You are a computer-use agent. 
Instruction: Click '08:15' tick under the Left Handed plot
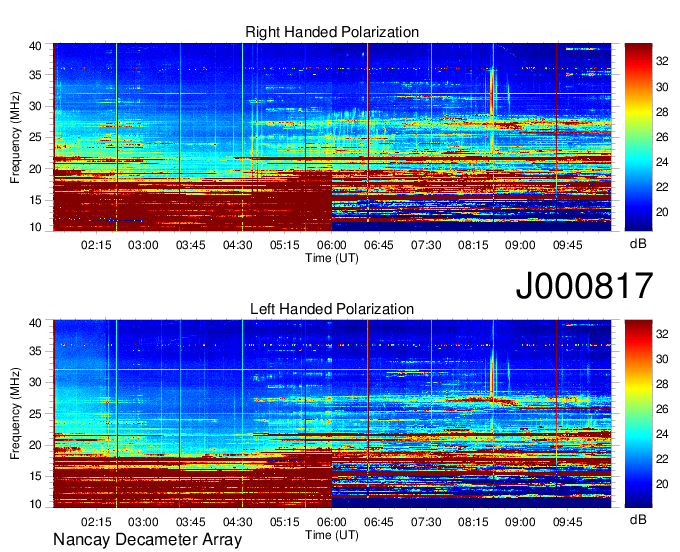473,522
